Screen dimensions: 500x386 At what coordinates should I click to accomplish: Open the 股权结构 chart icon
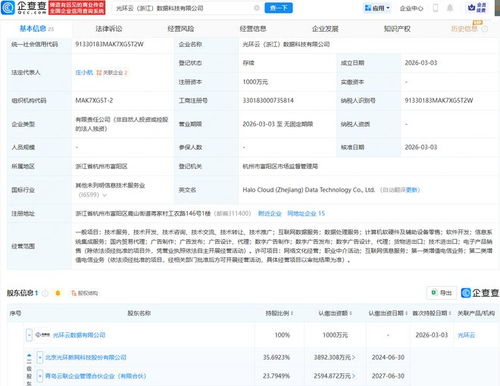[x=74, y=293]
